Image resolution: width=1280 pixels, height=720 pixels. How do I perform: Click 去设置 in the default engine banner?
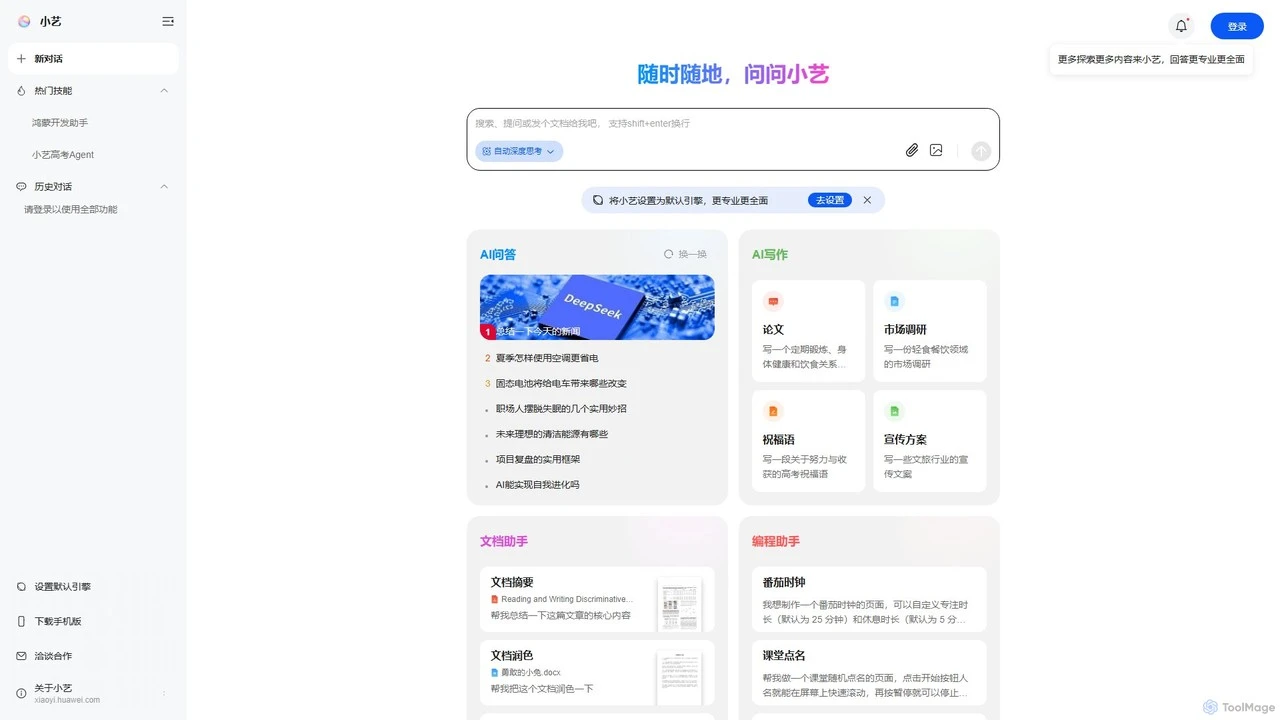click(x=830, y=200)
